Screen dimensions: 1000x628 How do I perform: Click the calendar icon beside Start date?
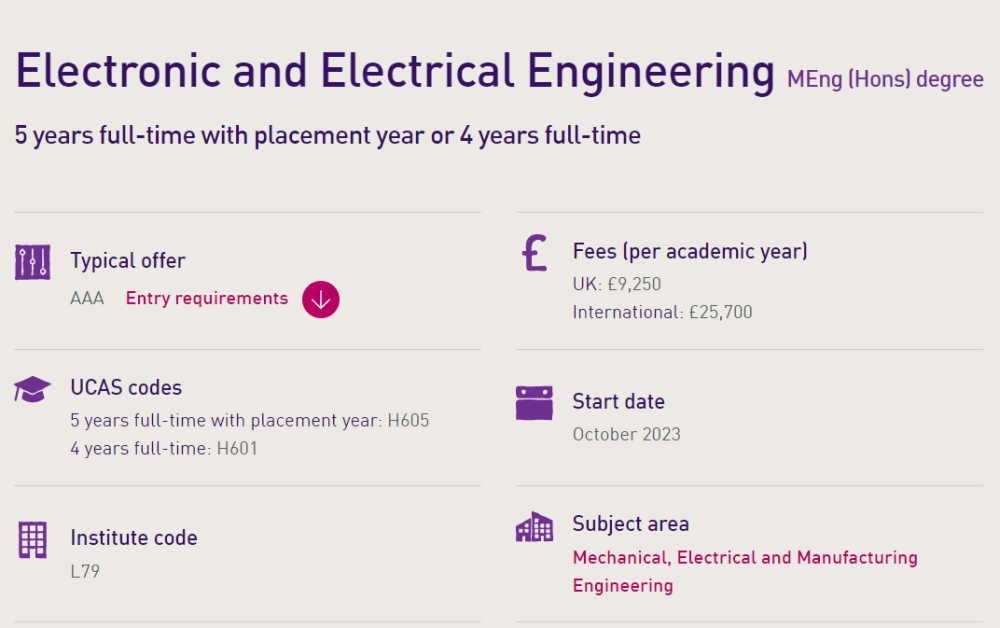534,403
